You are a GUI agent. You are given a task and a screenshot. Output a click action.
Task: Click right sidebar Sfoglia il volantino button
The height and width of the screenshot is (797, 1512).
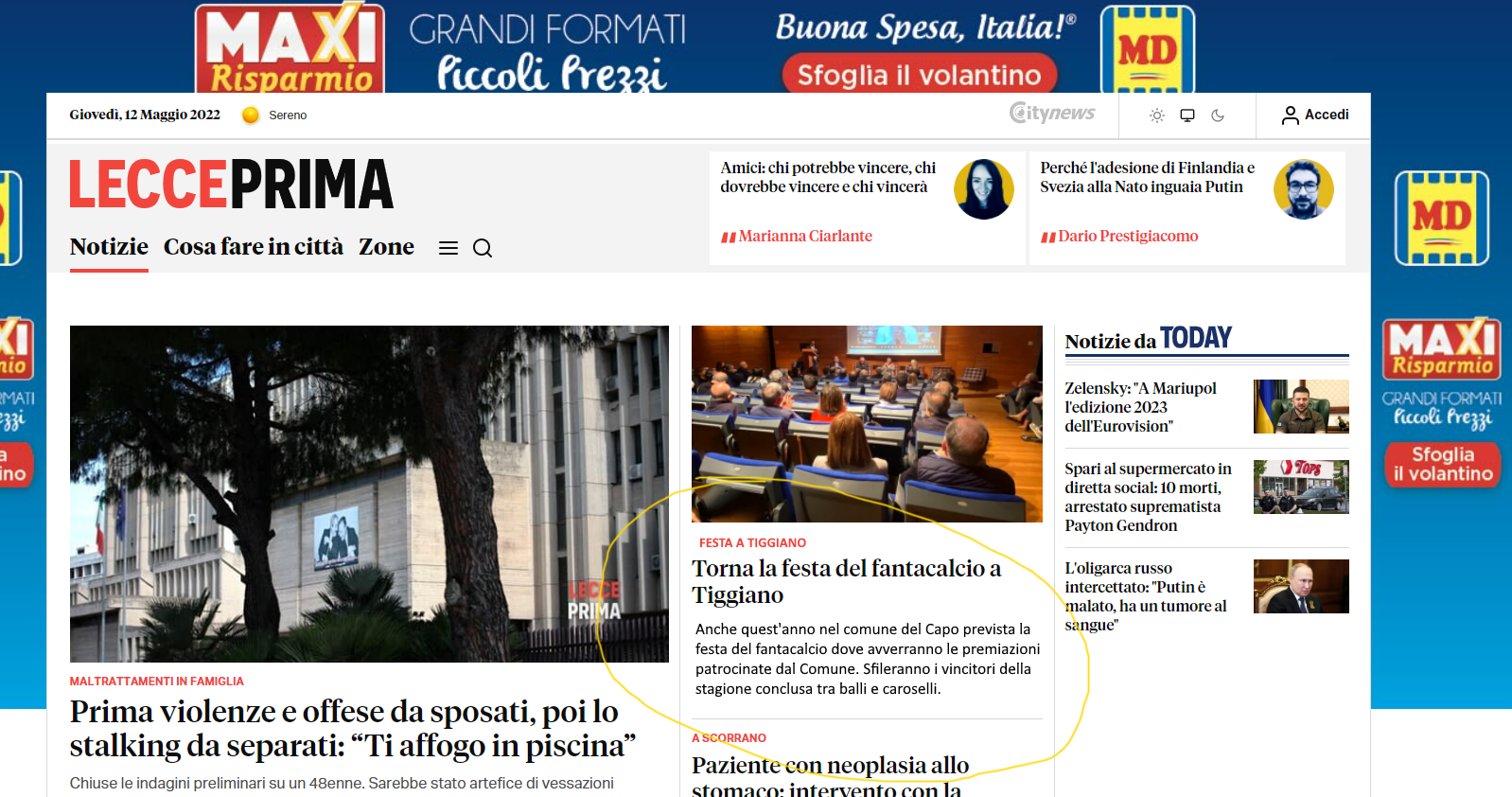click(x=1443, y=465)
